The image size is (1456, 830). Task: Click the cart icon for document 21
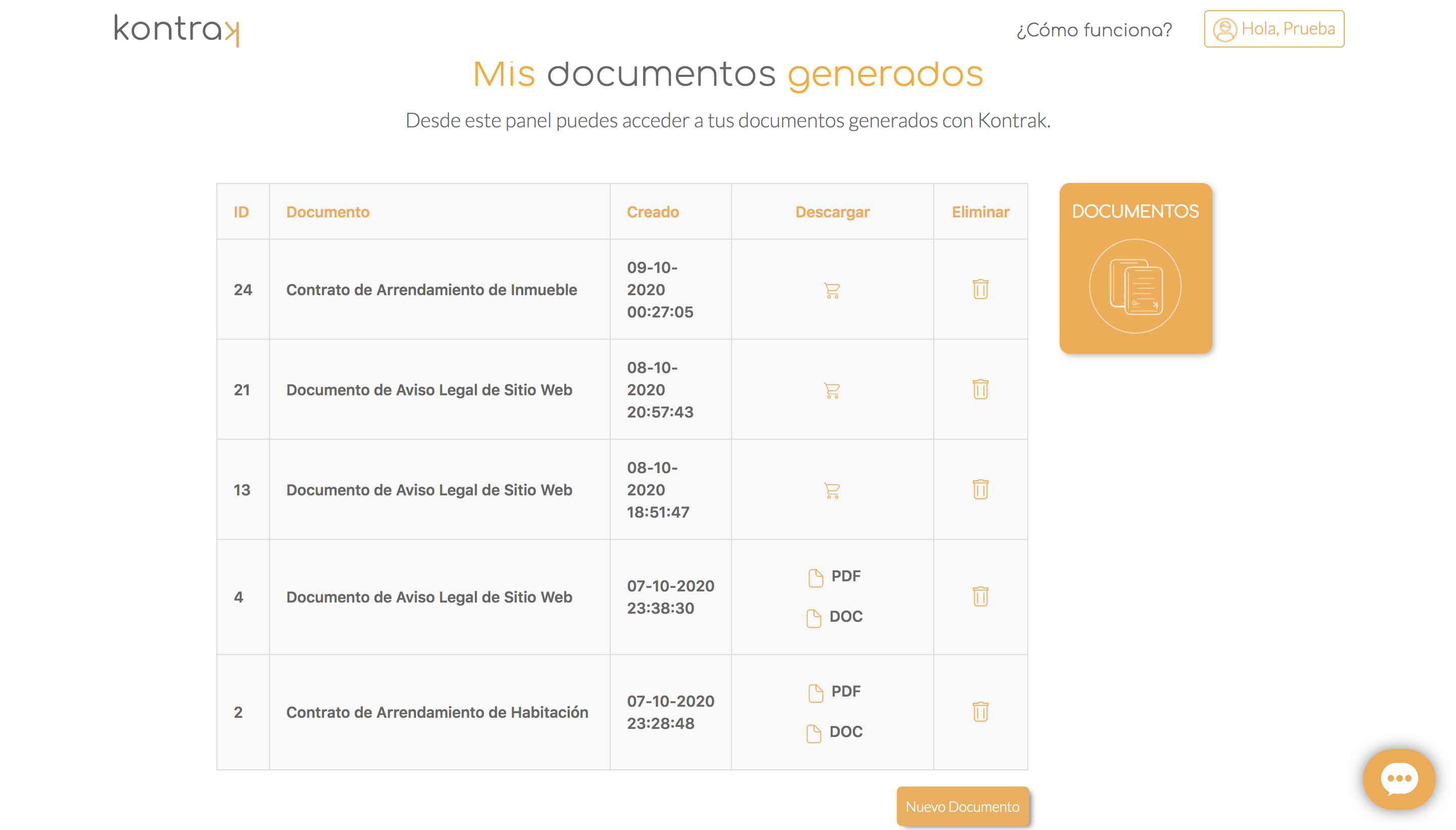pos(832,391)
